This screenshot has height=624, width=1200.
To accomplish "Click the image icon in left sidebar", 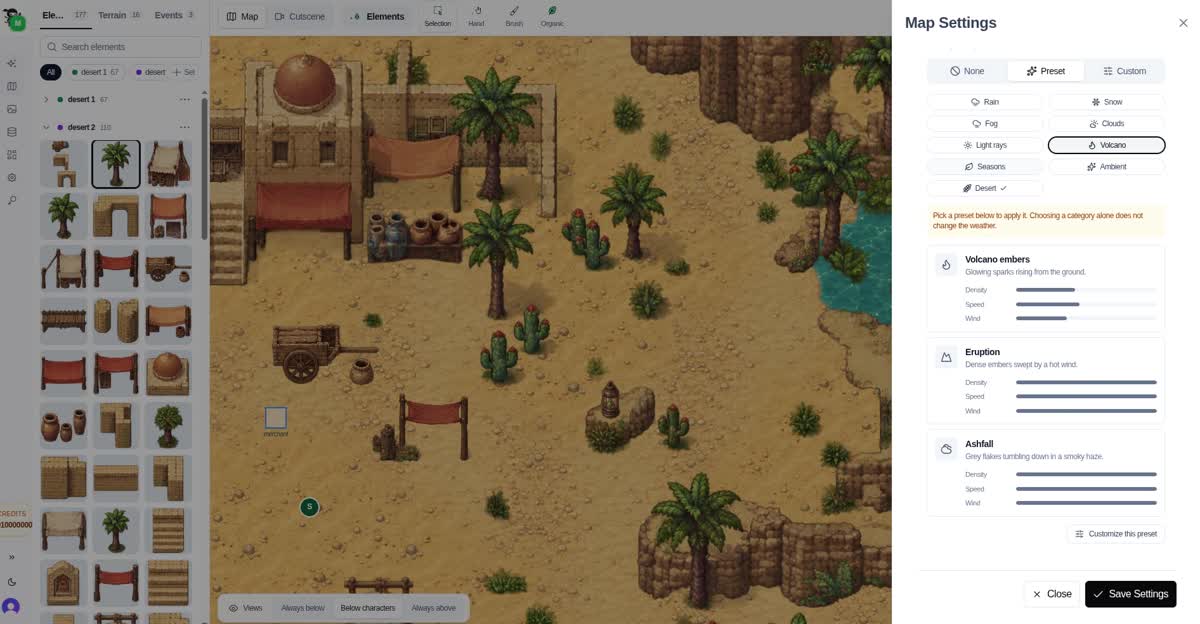I will point(12,109).
